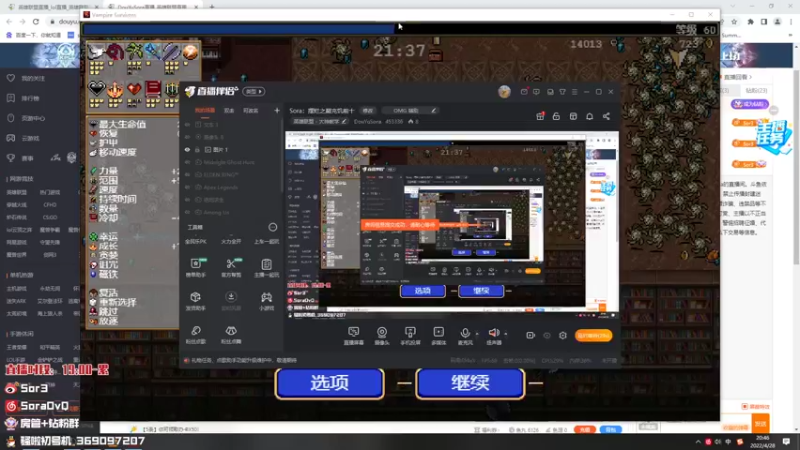Toggle visibility of ELDEN RING source
The image size is (800, 450).
click(x=187, y=174)
